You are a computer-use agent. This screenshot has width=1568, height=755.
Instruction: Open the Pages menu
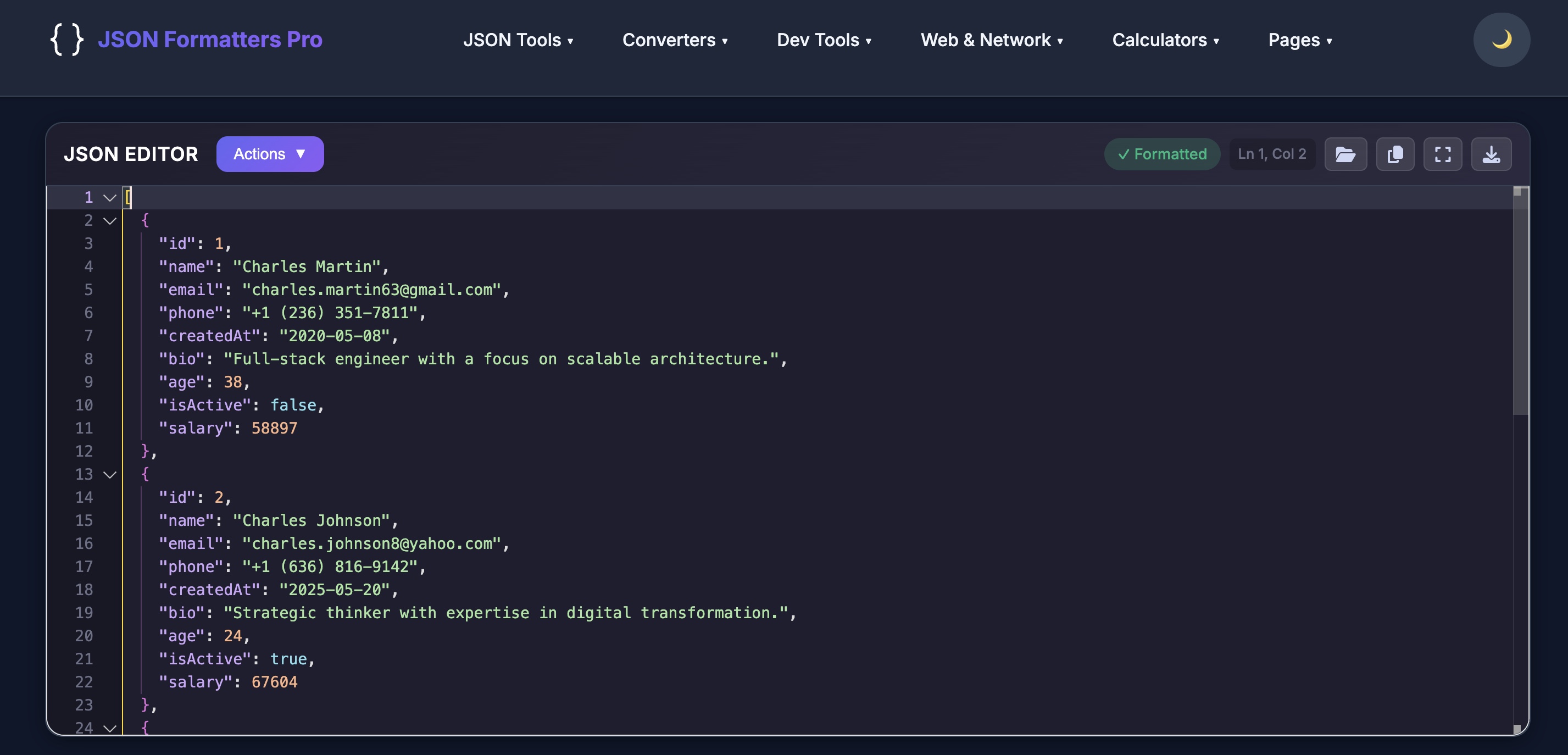click(x=1300, y=40)
